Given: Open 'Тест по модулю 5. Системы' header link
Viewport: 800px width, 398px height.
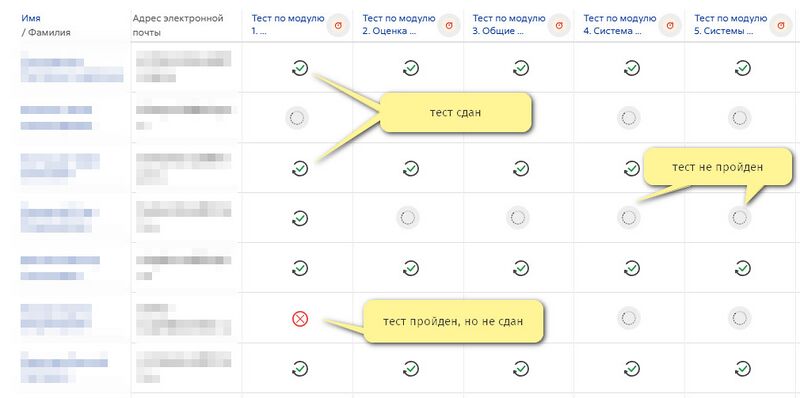Looking at the screenshot, I should (730, 24).
